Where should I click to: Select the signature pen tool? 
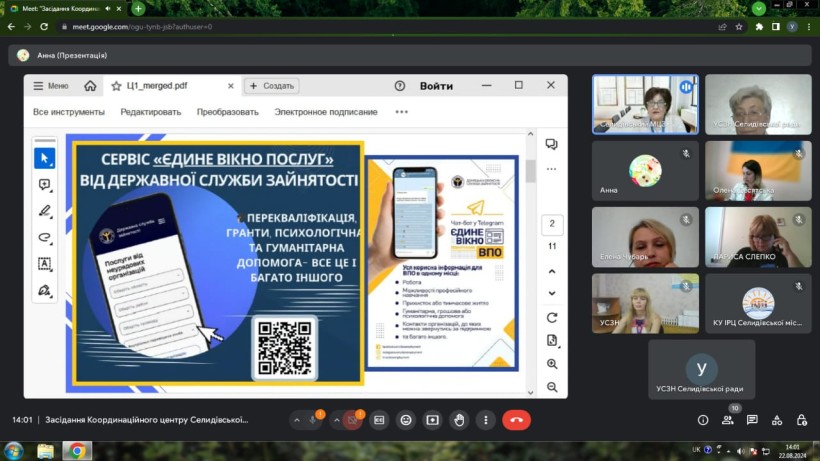44,290
